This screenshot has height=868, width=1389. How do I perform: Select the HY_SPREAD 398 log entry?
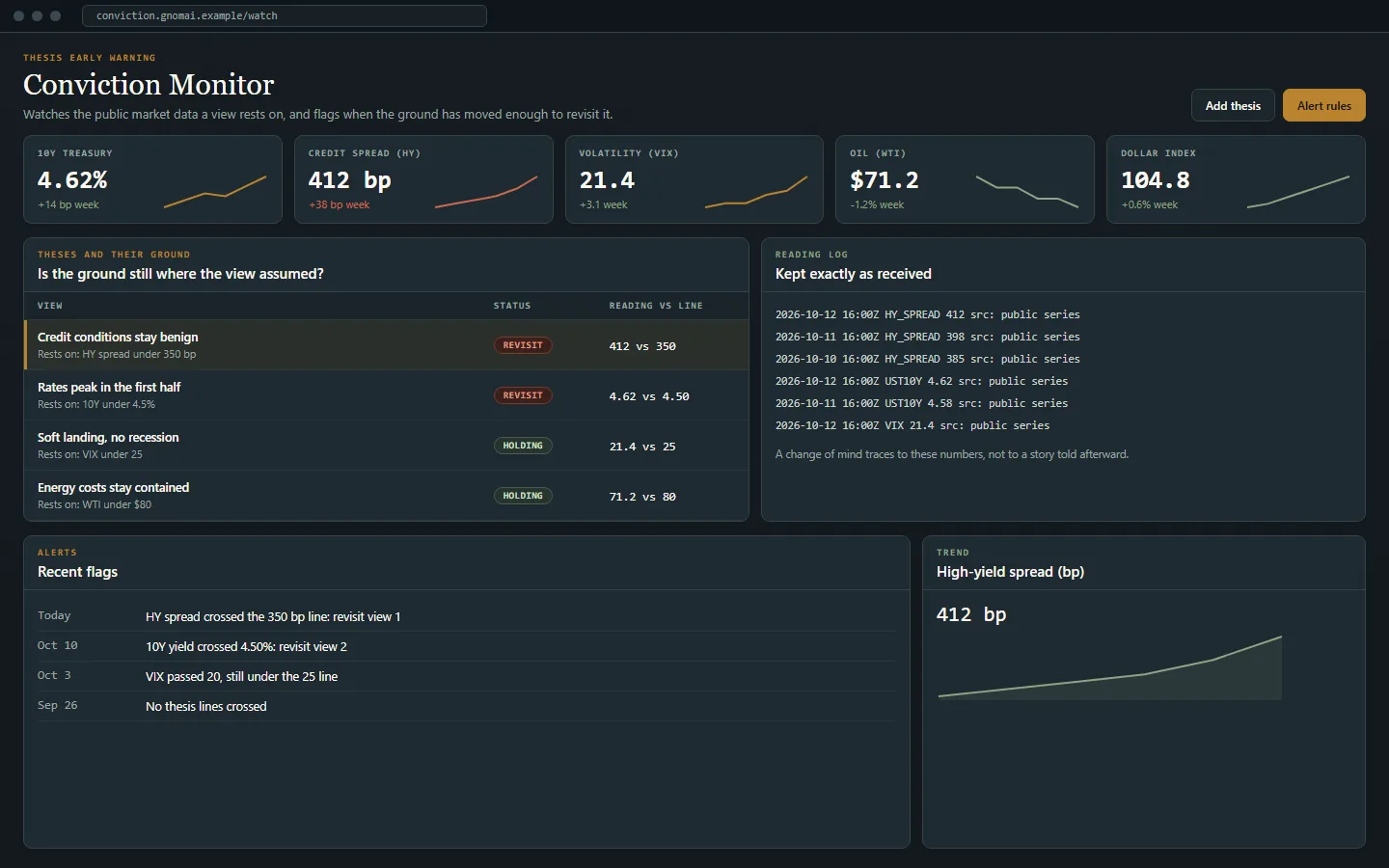coord(928,337)
